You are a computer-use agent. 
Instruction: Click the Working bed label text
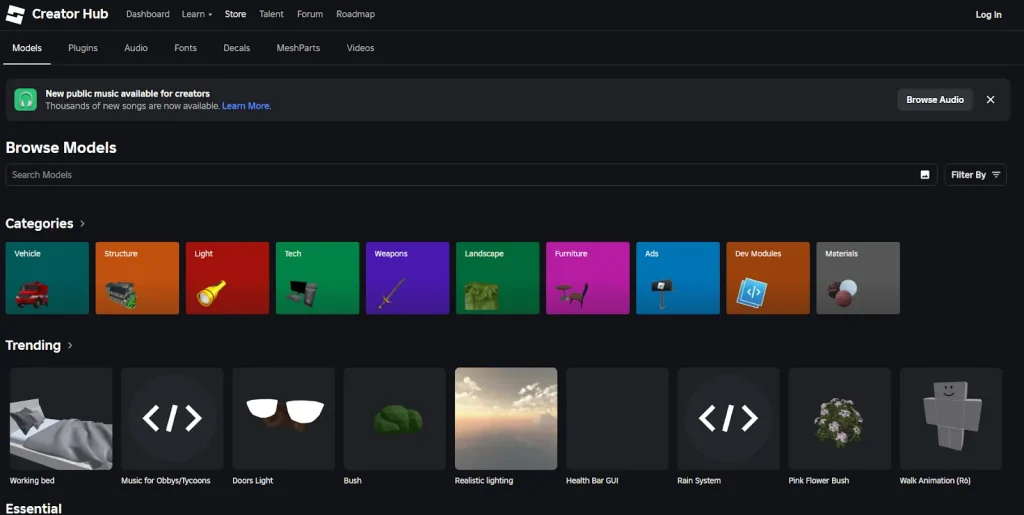point(32,480)
